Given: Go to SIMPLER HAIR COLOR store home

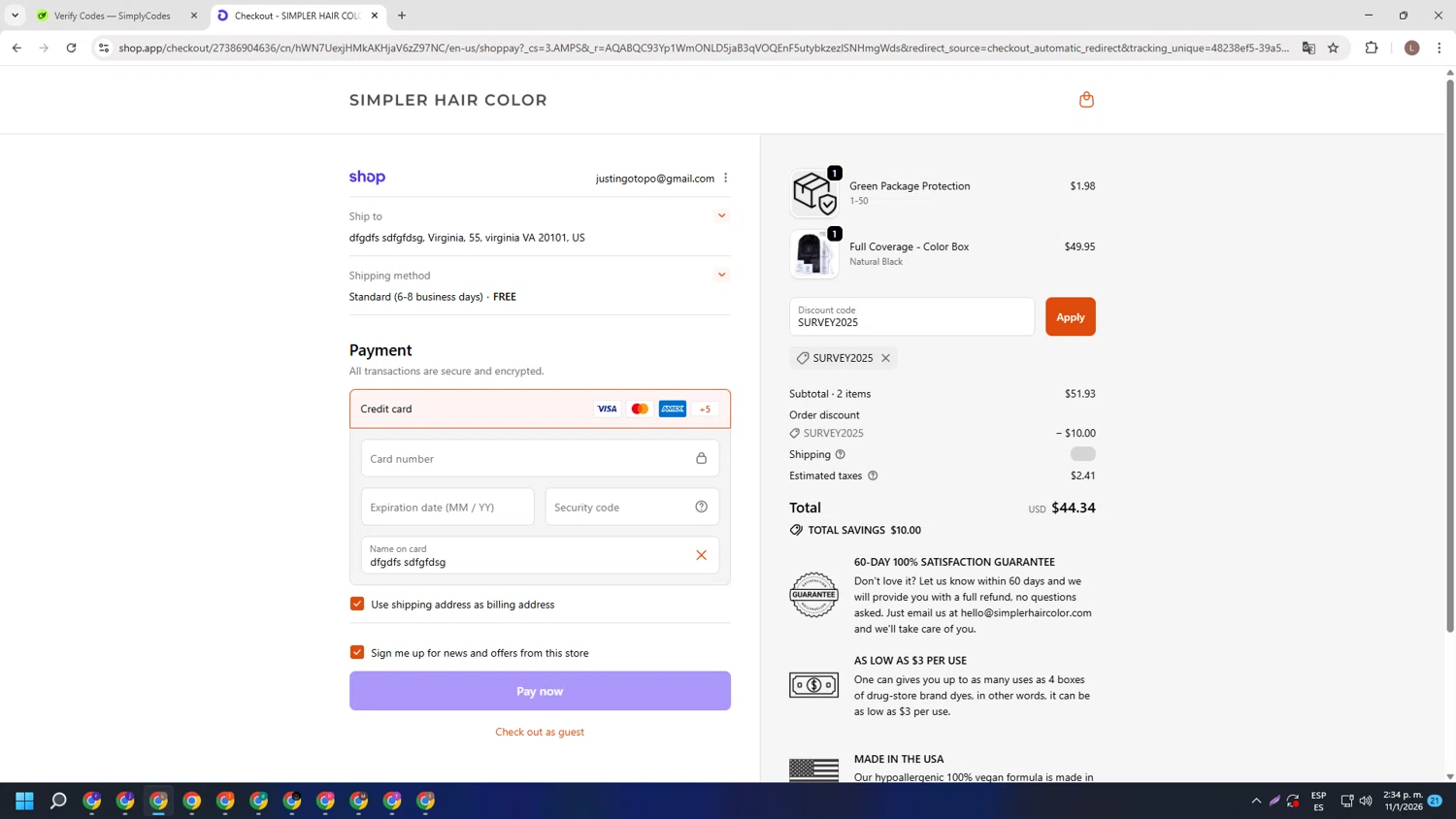Looking at the screenshot, I should tap(448, 100).
